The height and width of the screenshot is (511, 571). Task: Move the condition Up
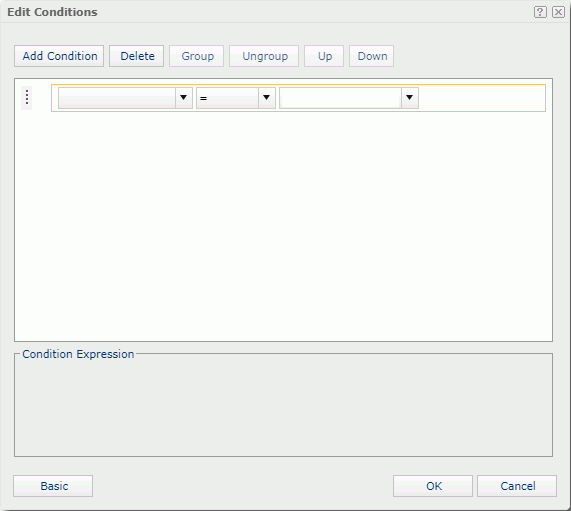click(324, 56)
